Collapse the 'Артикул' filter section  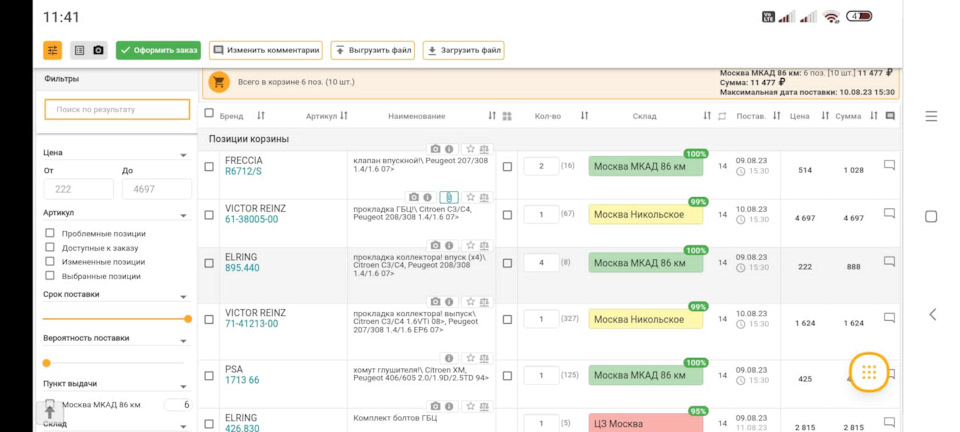point(183,215)
